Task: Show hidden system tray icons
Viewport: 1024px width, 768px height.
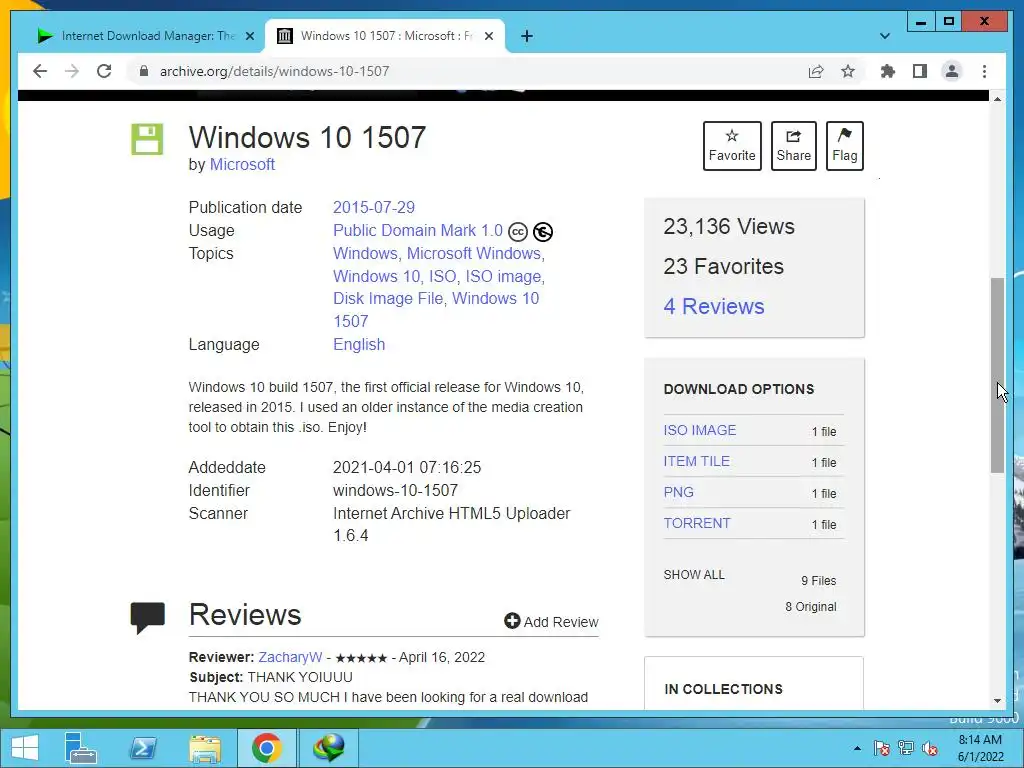Action: click(x=857, y=748)
